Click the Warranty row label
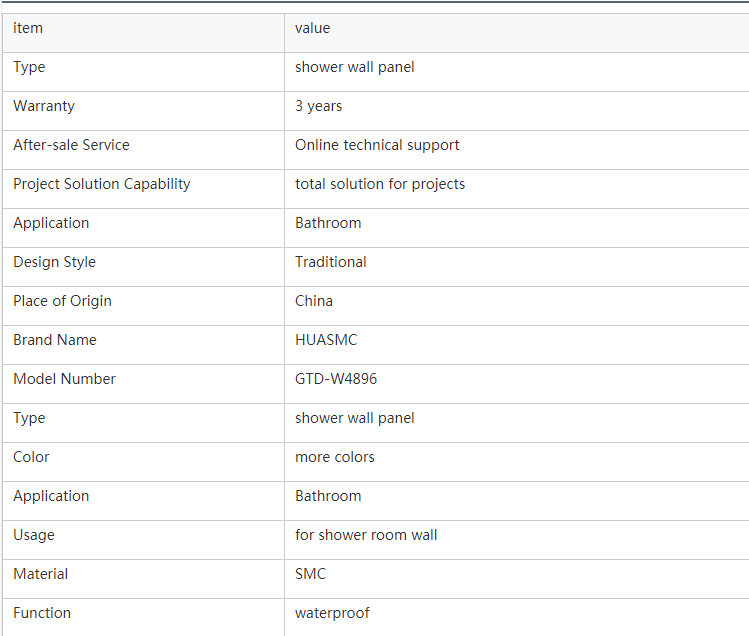Screen dimensions: 749x636 point(44,106)
